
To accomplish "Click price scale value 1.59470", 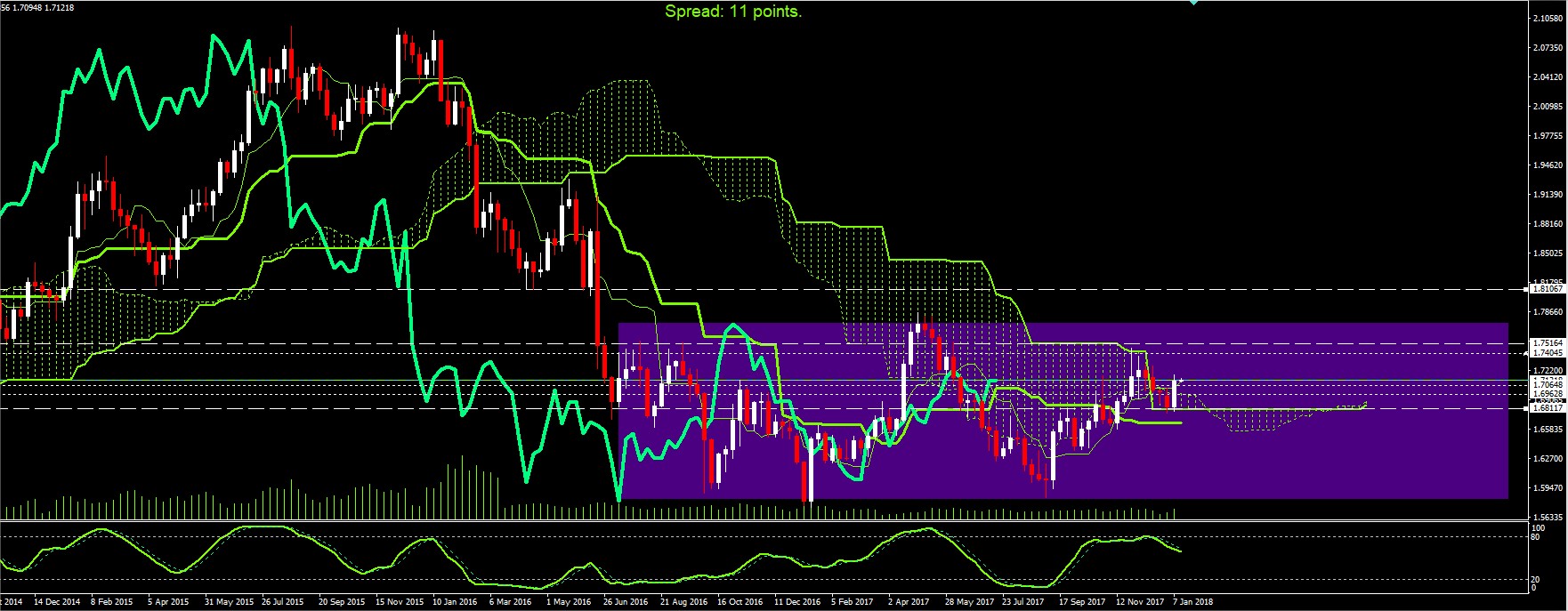I will tap(1548, 488).
